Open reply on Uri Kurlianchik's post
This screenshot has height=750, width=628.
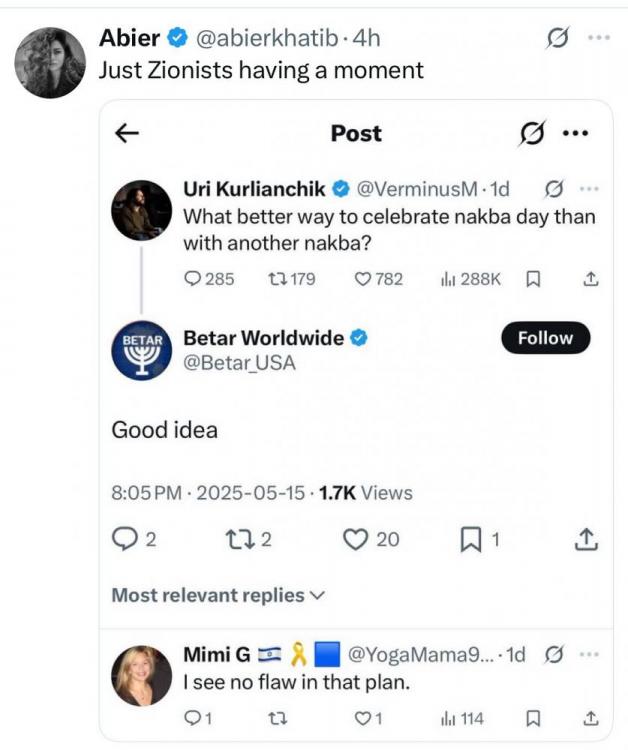pos(193,279)
